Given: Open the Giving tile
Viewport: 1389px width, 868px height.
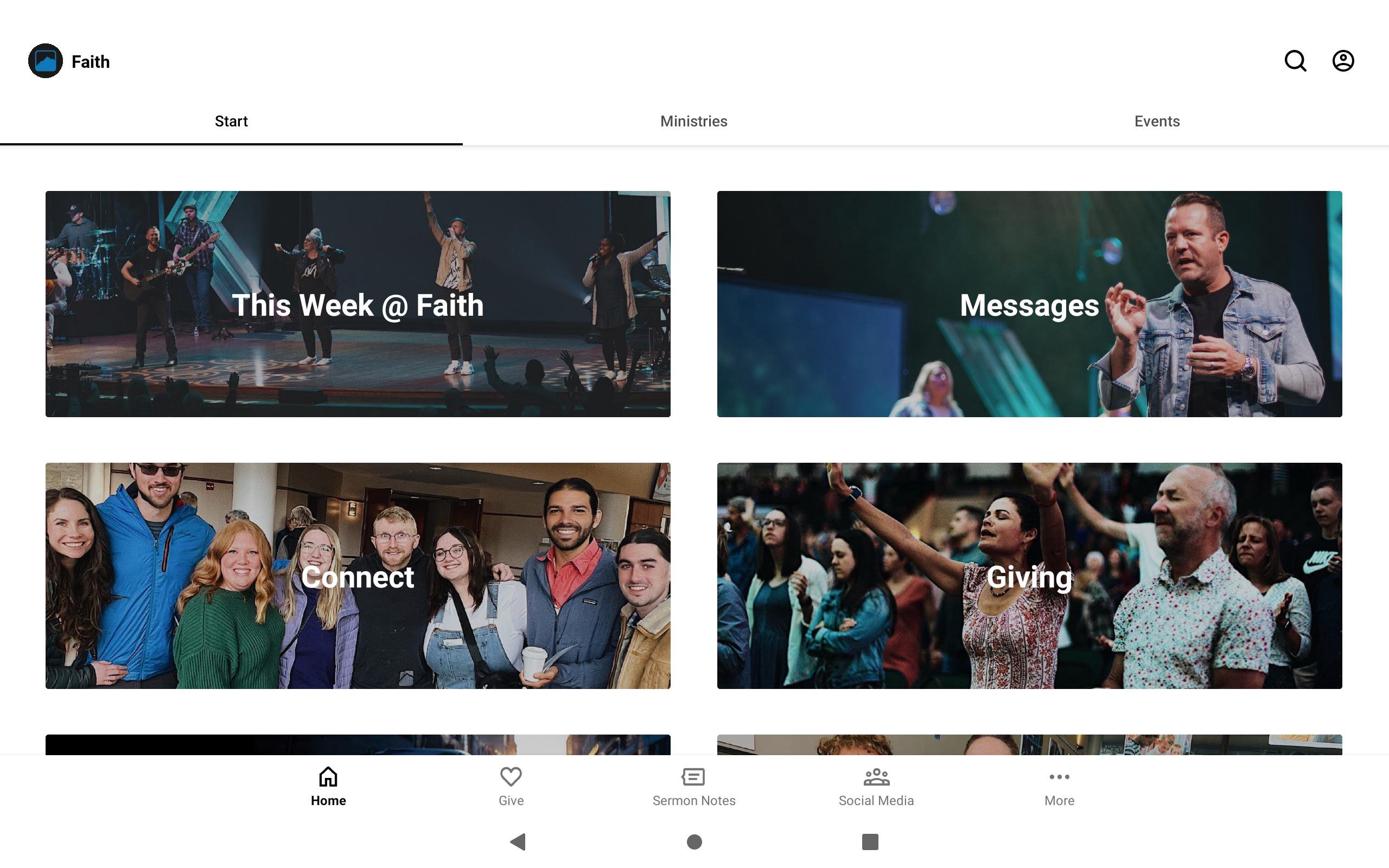Looking at the screenshot, I should pyautogui.click(x=1029, y=575).
